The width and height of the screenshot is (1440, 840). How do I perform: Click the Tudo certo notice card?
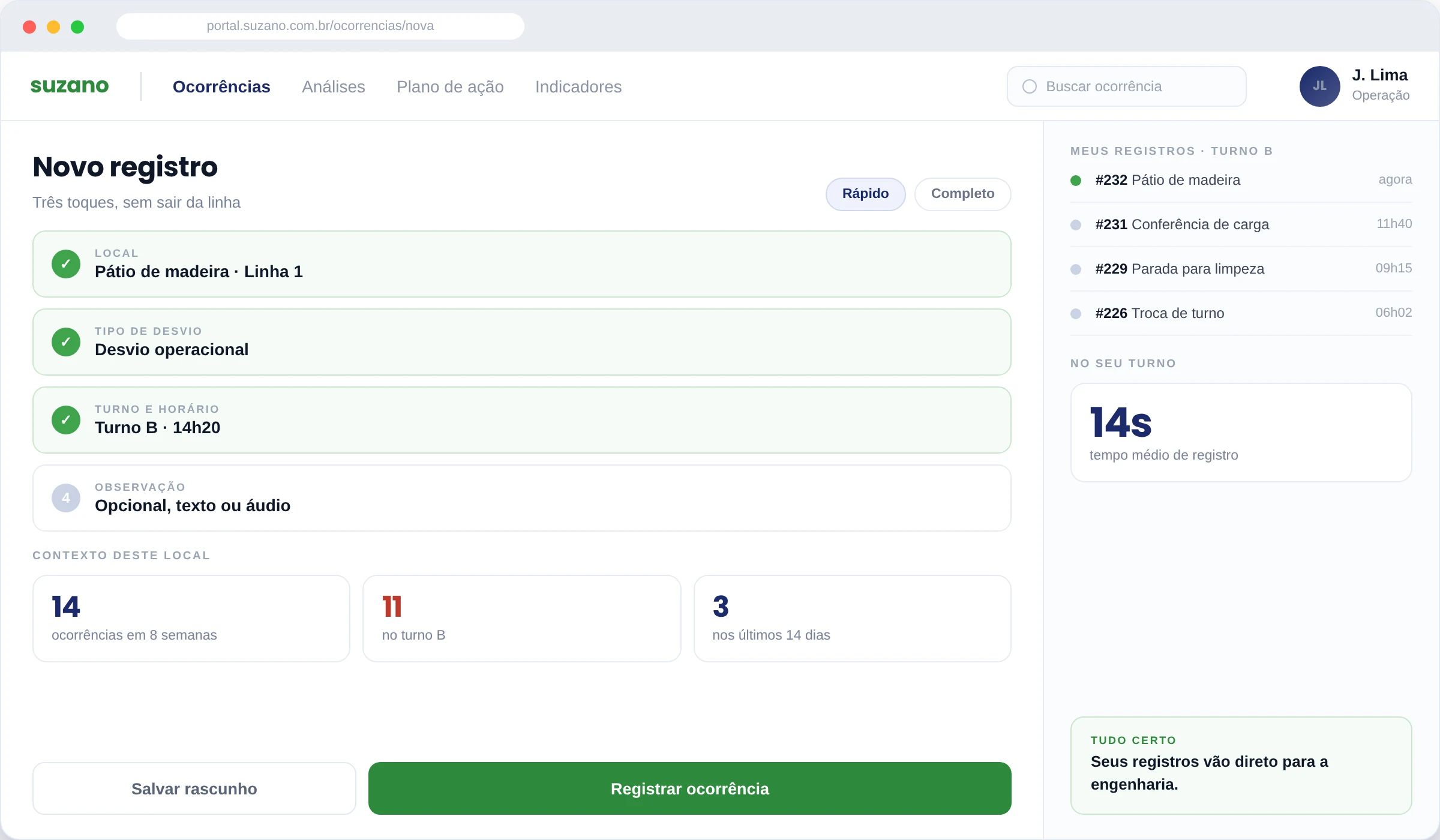click(x=1241, y=766)
